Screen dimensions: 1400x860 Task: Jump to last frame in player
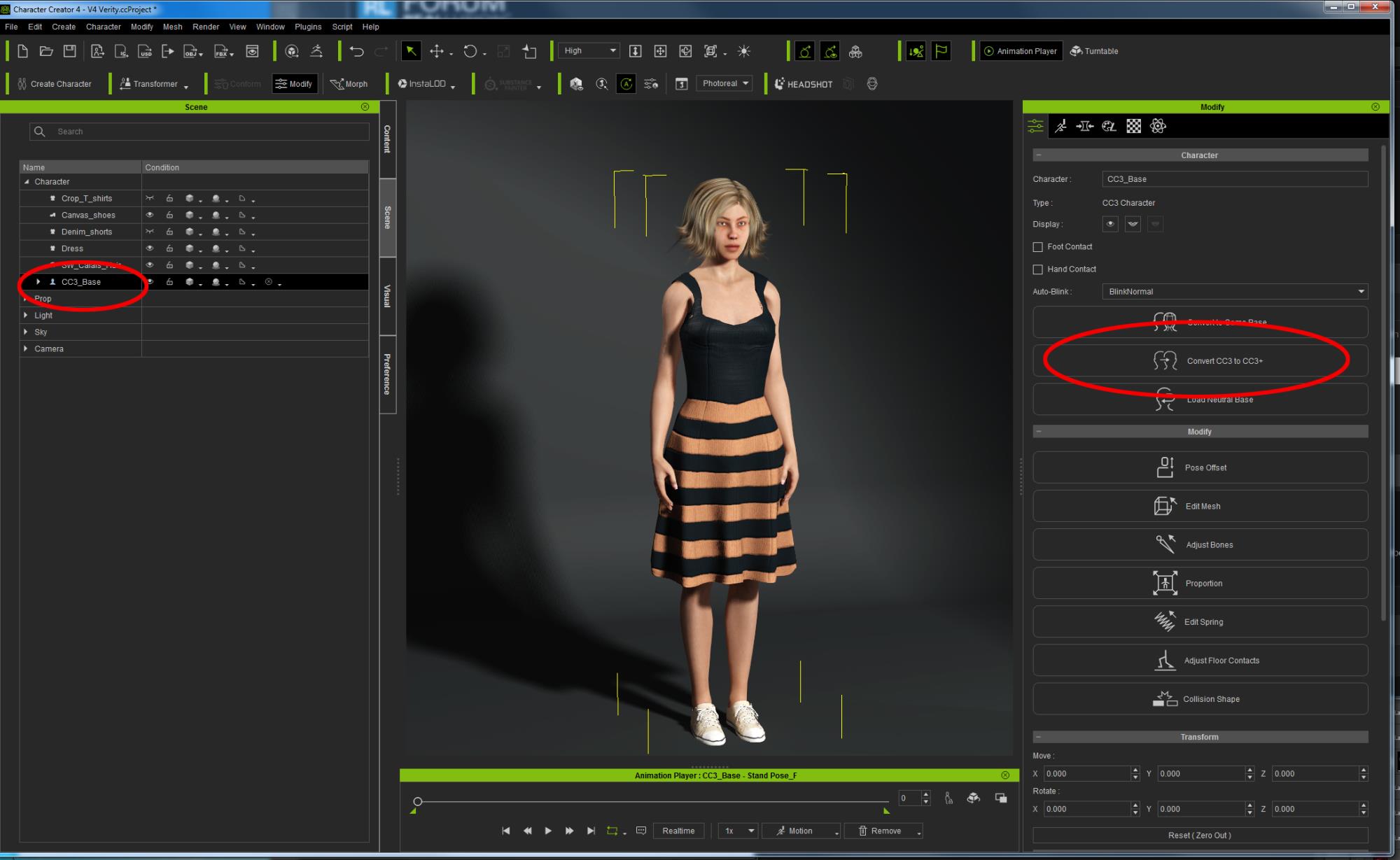pyautogui.click(x=591, y=831)
